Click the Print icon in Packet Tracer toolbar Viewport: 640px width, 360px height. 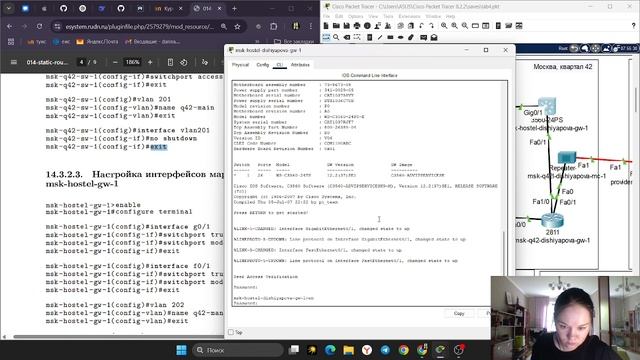[357, 26]
